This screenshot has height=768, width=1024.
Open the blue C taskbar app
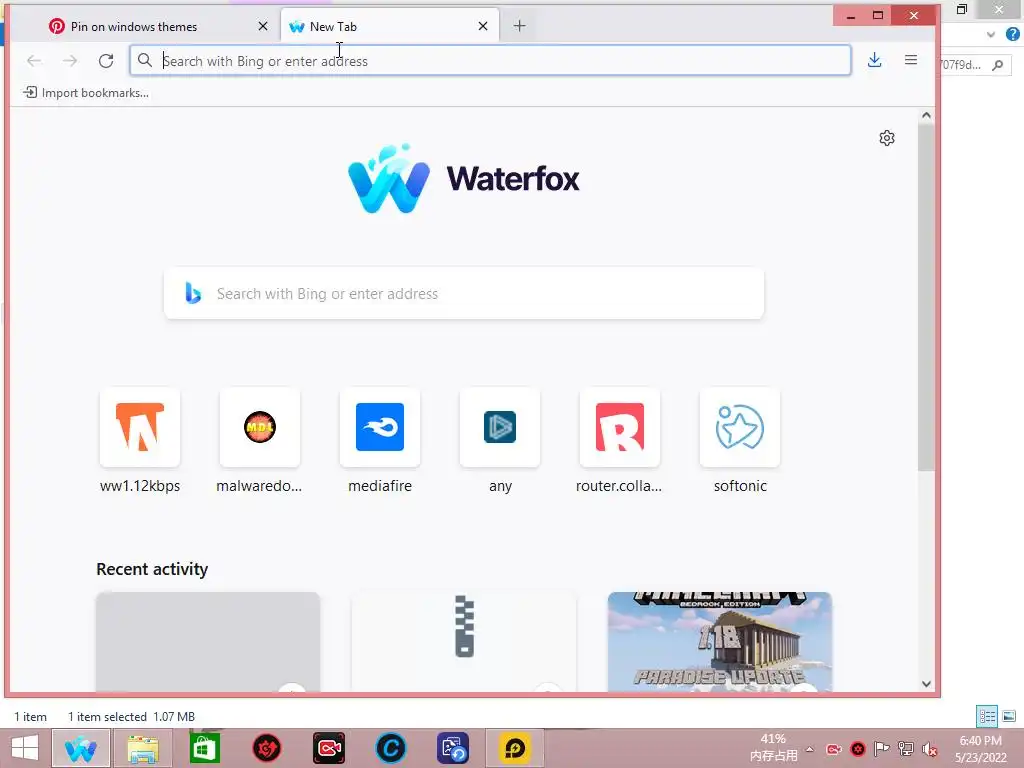391,748
